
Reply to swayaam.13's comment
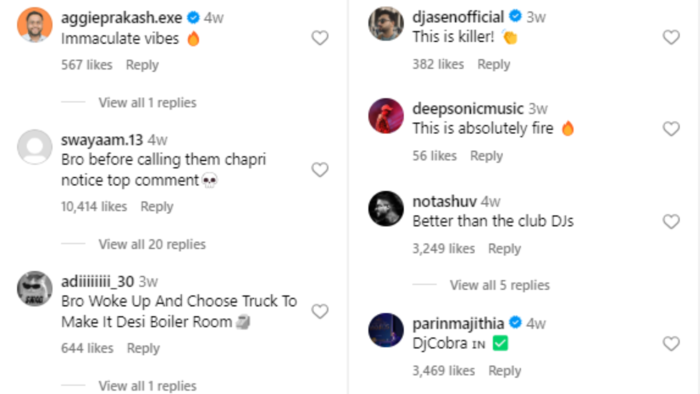(x=157, y=206)
